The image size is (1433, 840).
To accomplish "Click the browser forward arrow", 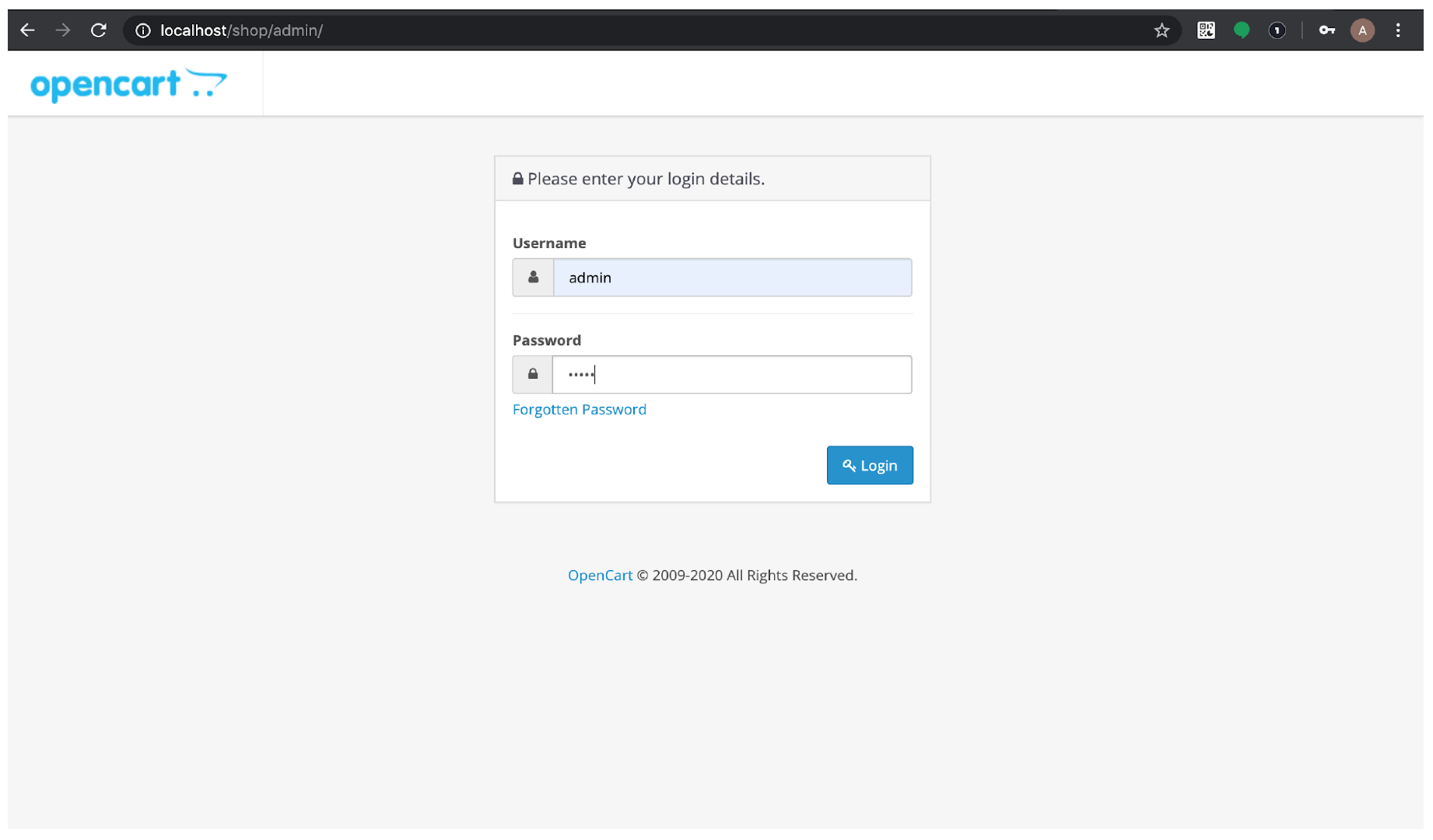I will 63,30.
